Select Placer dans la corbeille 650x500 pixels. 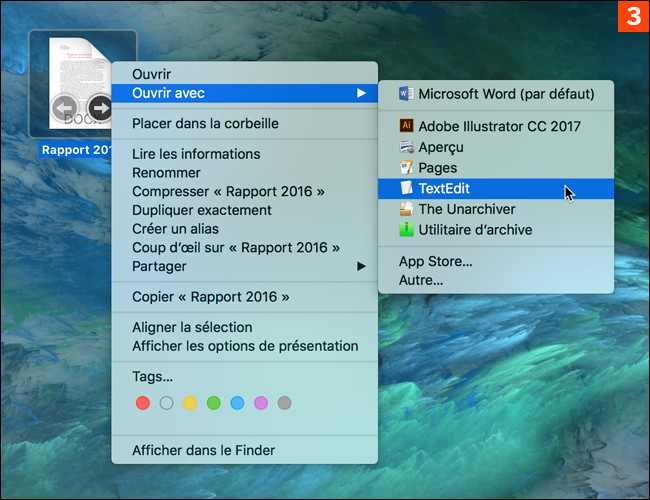205,124
